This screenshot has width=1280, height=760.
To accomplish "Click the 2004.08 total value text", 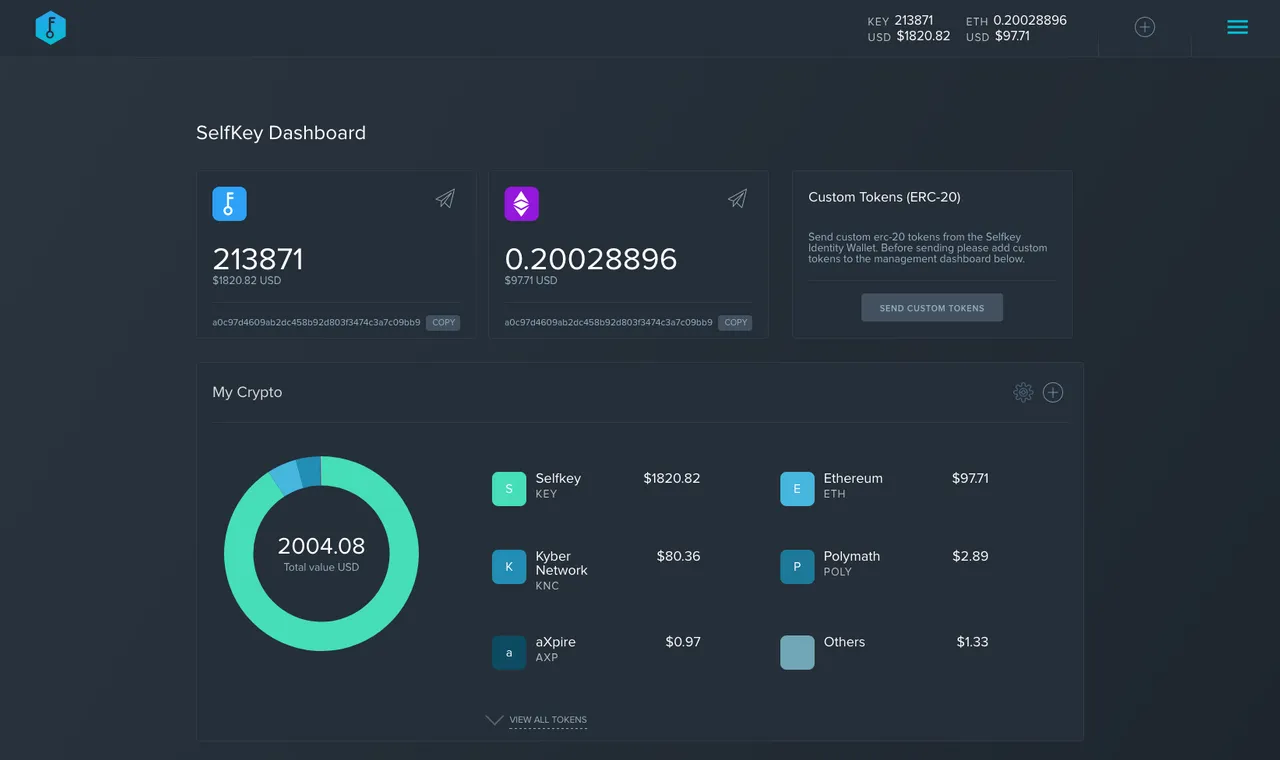I will [321, 546].
